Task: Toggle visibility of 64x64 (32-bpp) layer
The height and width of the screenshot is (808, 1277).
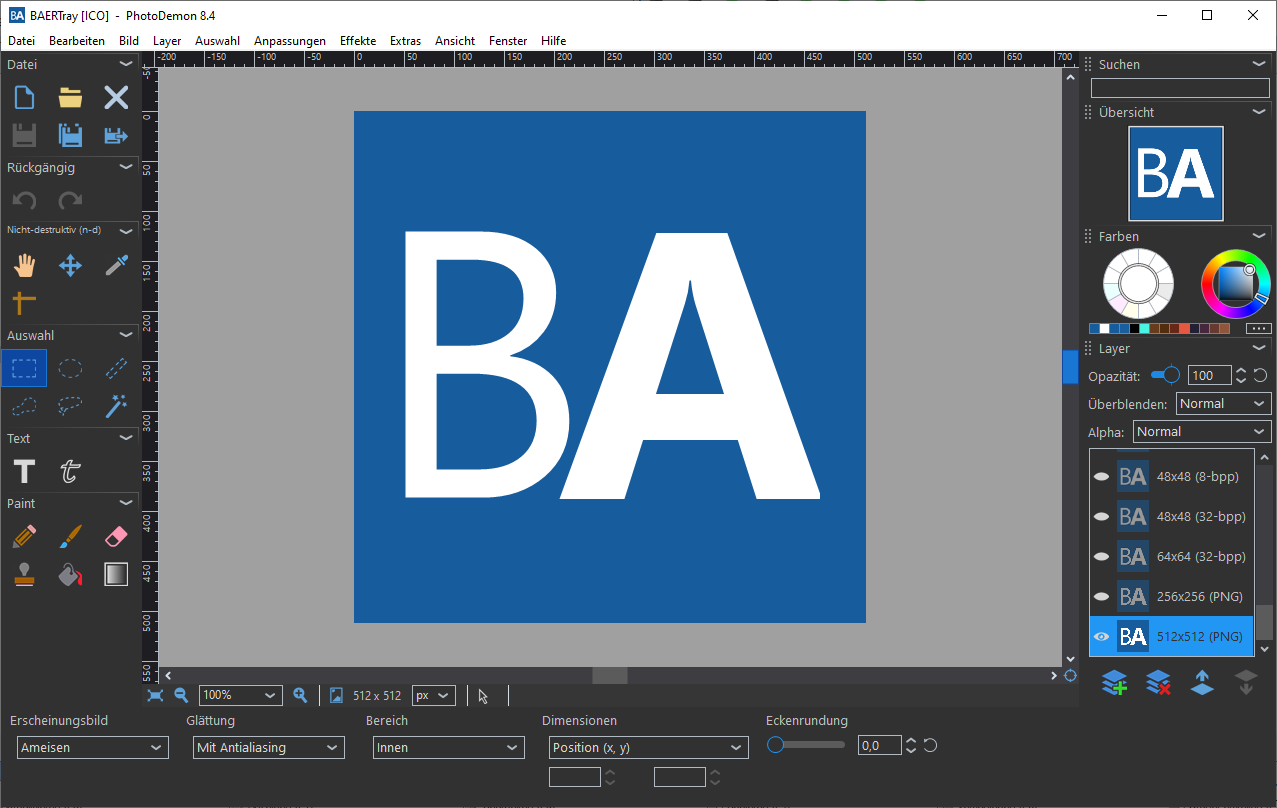Action: (x=1101, y=556)
